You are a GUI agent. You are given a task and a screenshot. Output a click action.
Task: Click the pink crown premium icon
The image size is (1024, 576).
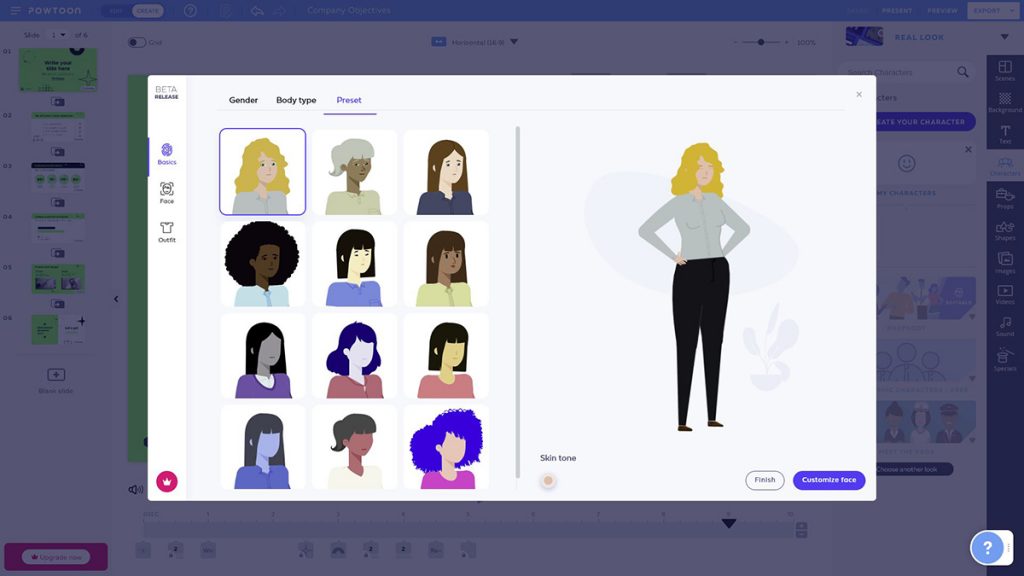(x=166, y=481)
